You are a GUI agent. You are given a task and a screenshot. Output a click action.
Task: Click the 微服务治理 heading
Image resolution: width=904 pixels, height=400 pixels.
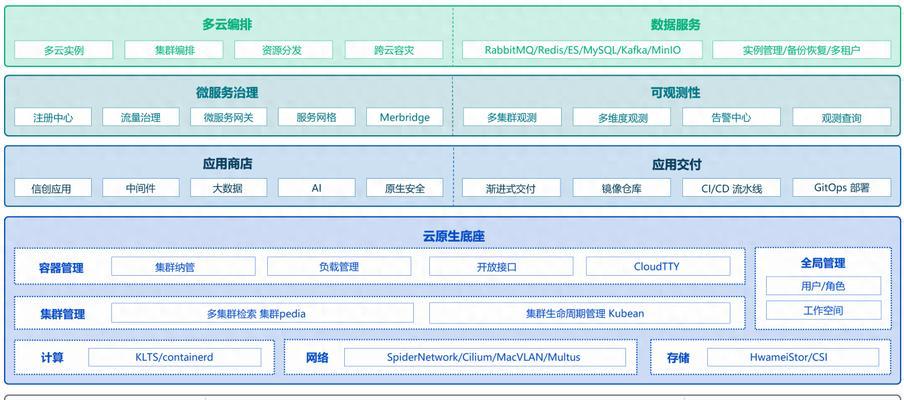pyautogui.click(x=227, y=92)
